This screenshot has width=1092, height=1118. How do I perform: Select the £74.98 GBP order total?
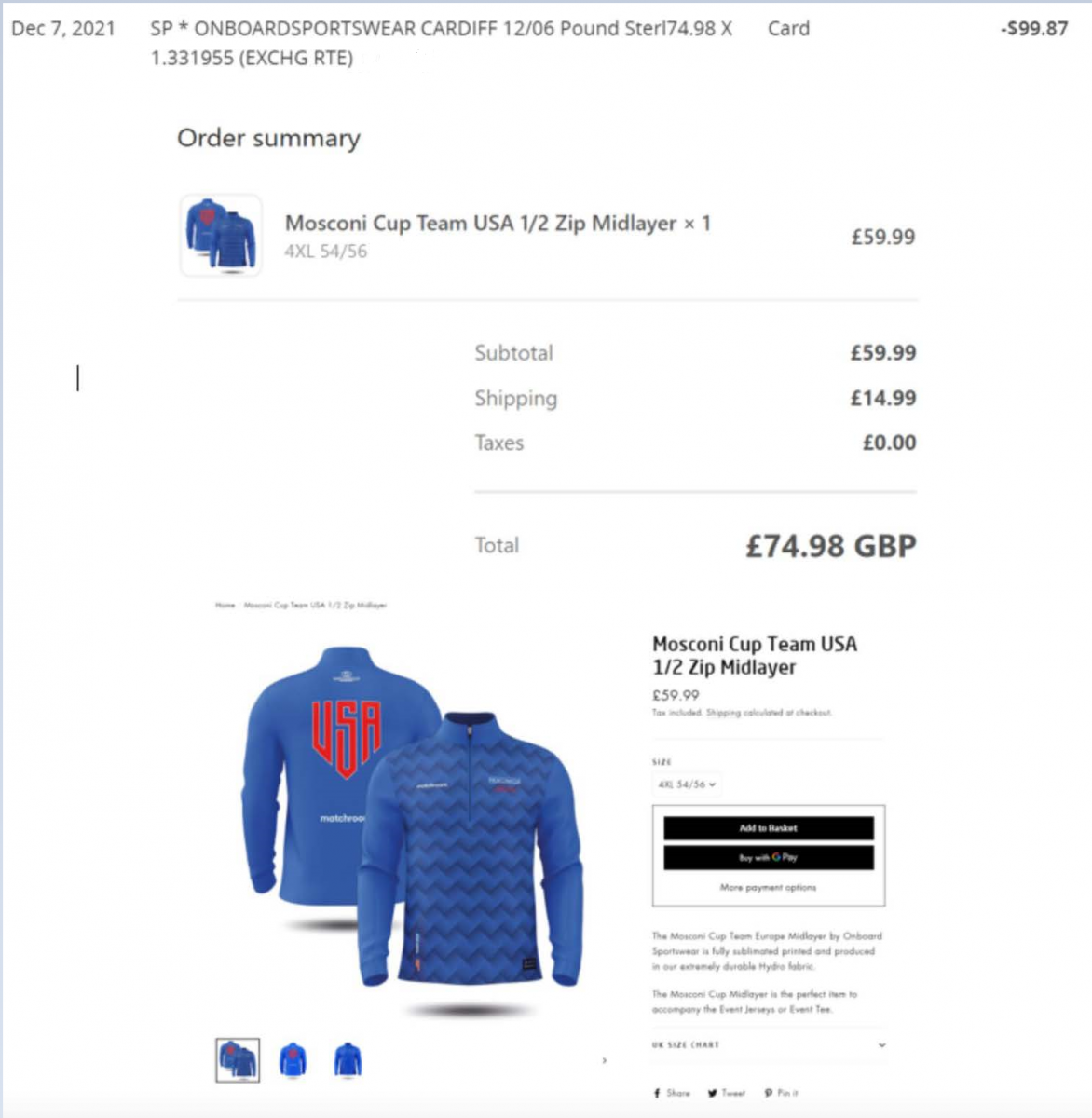[x=831, y=546]
